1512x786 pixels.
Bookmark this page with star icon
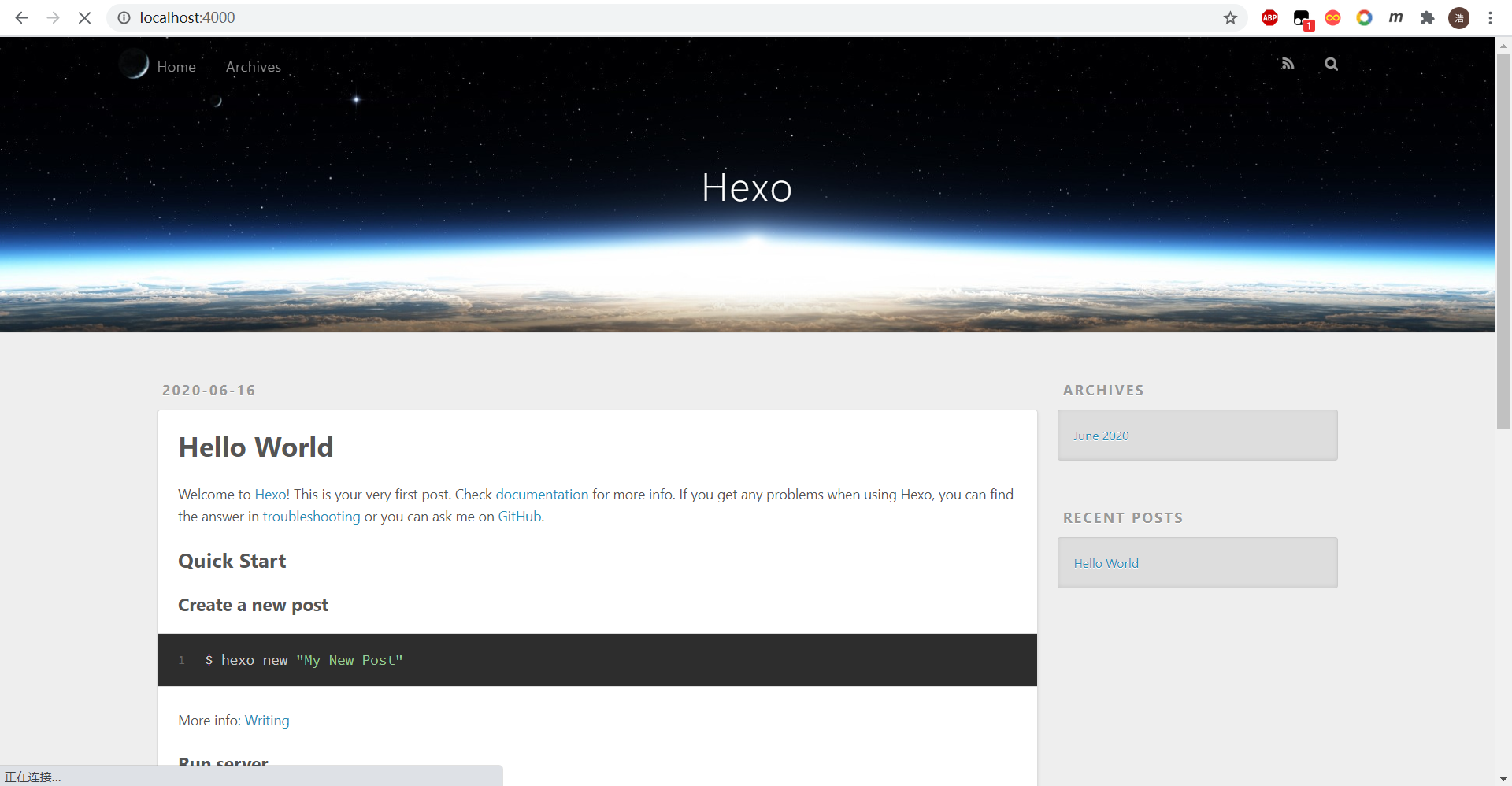coord(1230,18)
